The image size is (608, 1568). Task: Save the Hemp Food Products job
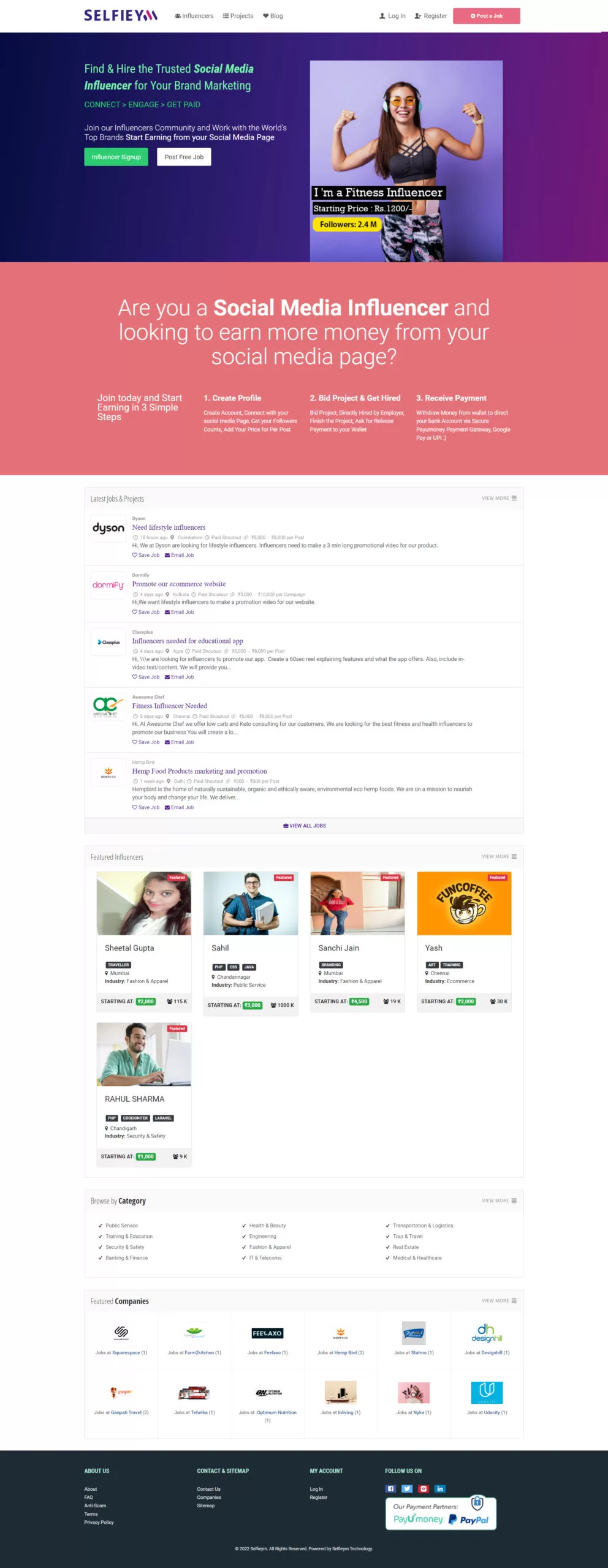(146, 807)
